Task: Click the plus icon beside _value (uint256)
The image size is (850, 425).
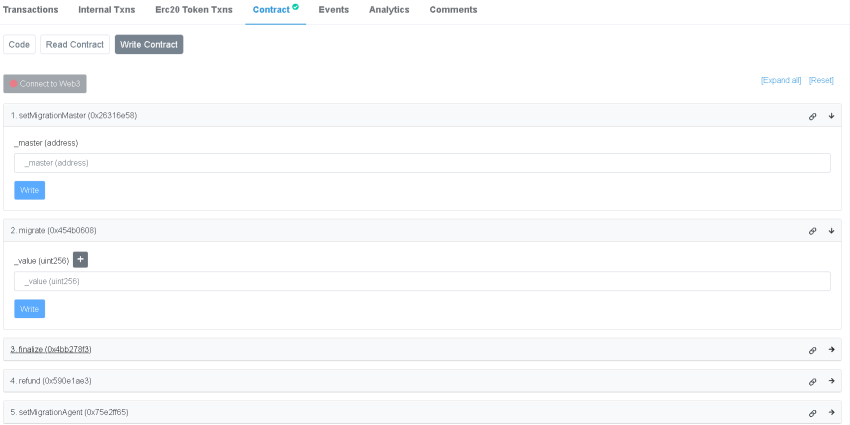Action: [80, 260]
